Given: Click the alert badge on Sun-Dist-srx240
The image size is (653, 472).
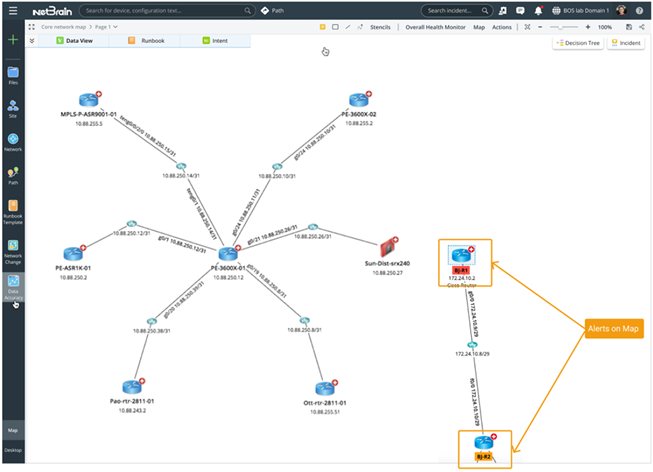Looking at the screenshot, I should tap(396, 240).
